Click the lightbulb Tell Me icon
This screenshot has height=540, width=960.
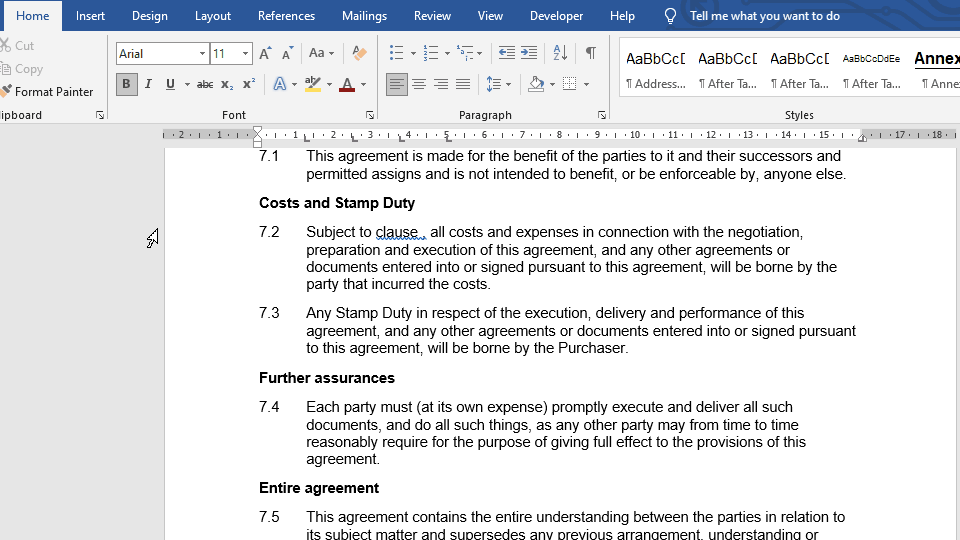tap(670, 16)
